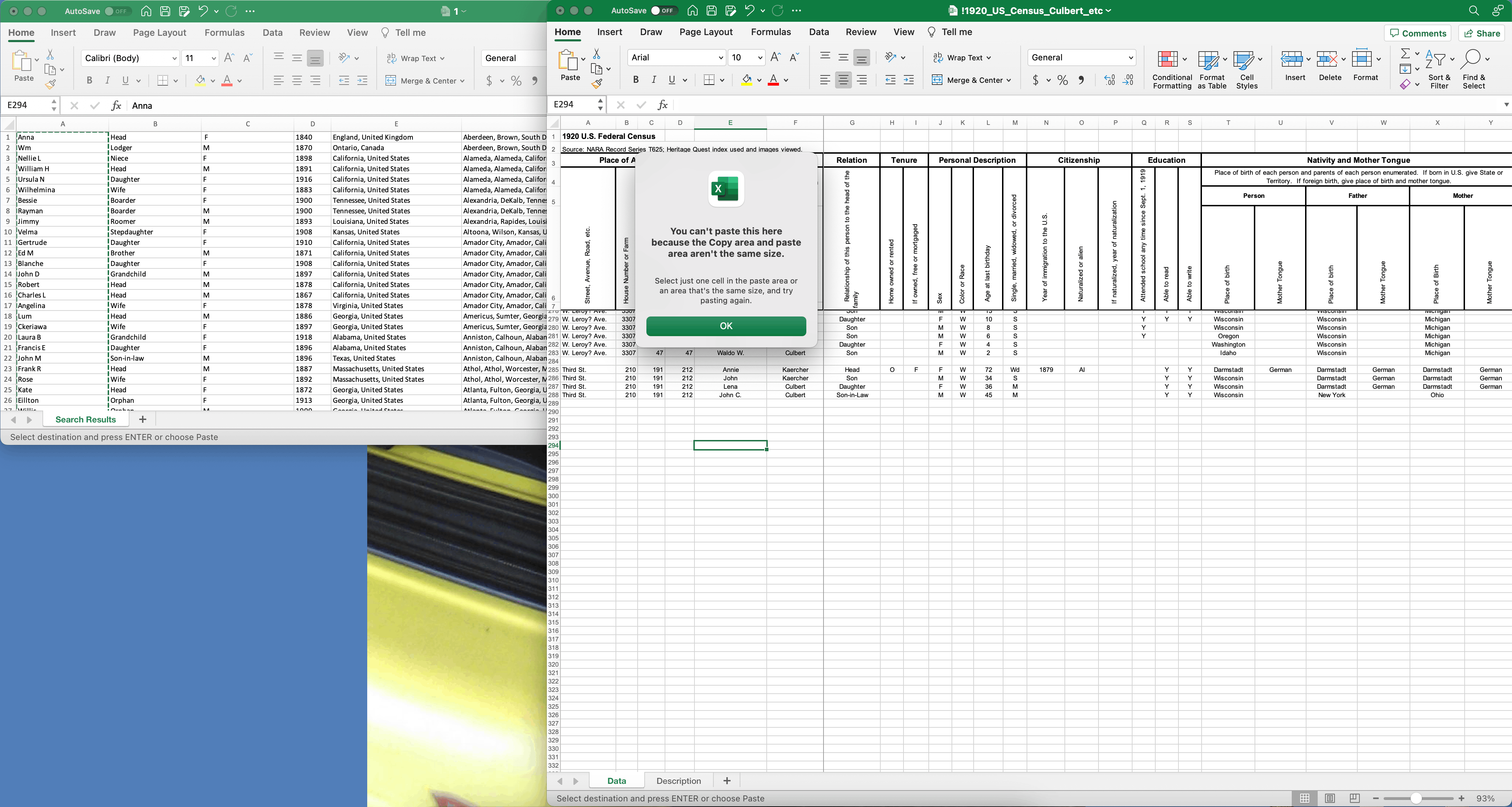Screen dimensions: 1512x807
Task: Click the Comments button
Action: coord(1417,33)
